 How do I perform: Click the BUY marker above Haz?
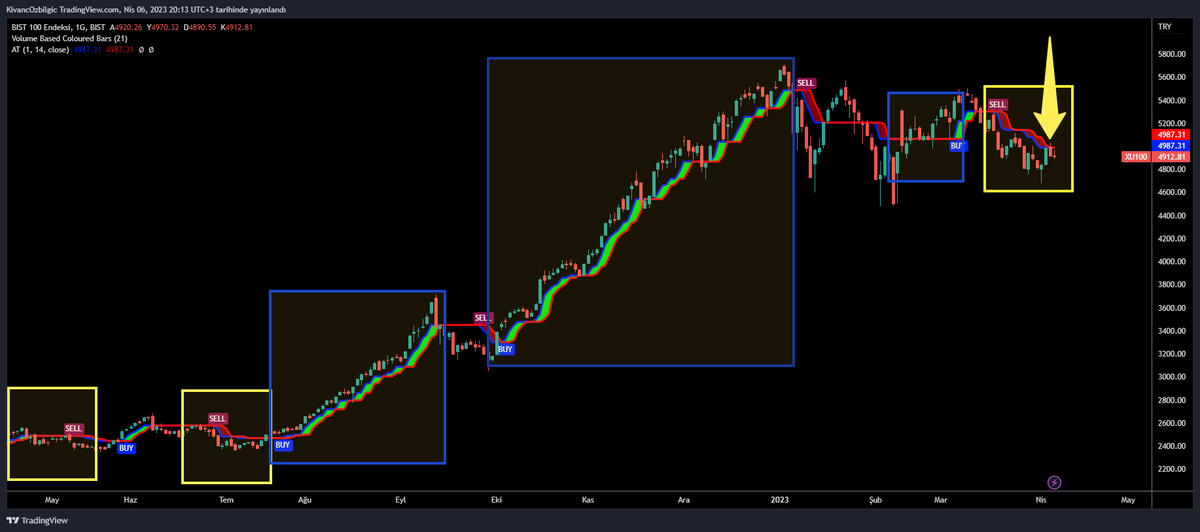coord(127,448)
